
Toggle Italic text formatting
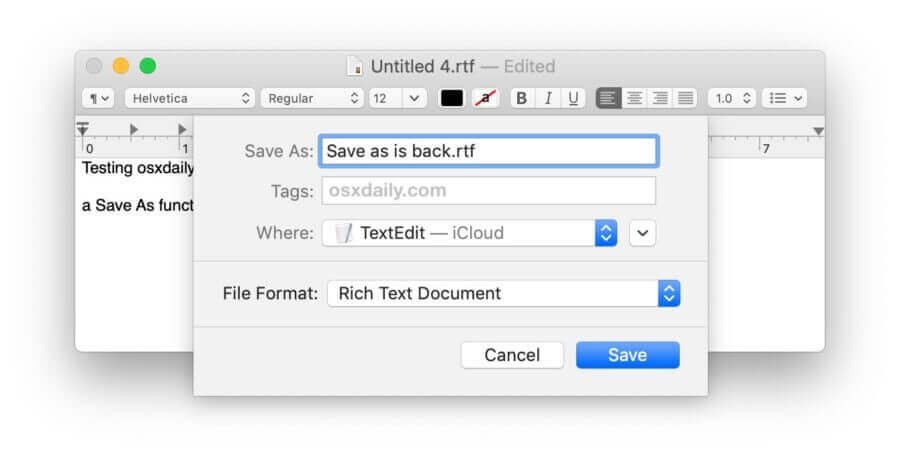click(x=548, y=98)
